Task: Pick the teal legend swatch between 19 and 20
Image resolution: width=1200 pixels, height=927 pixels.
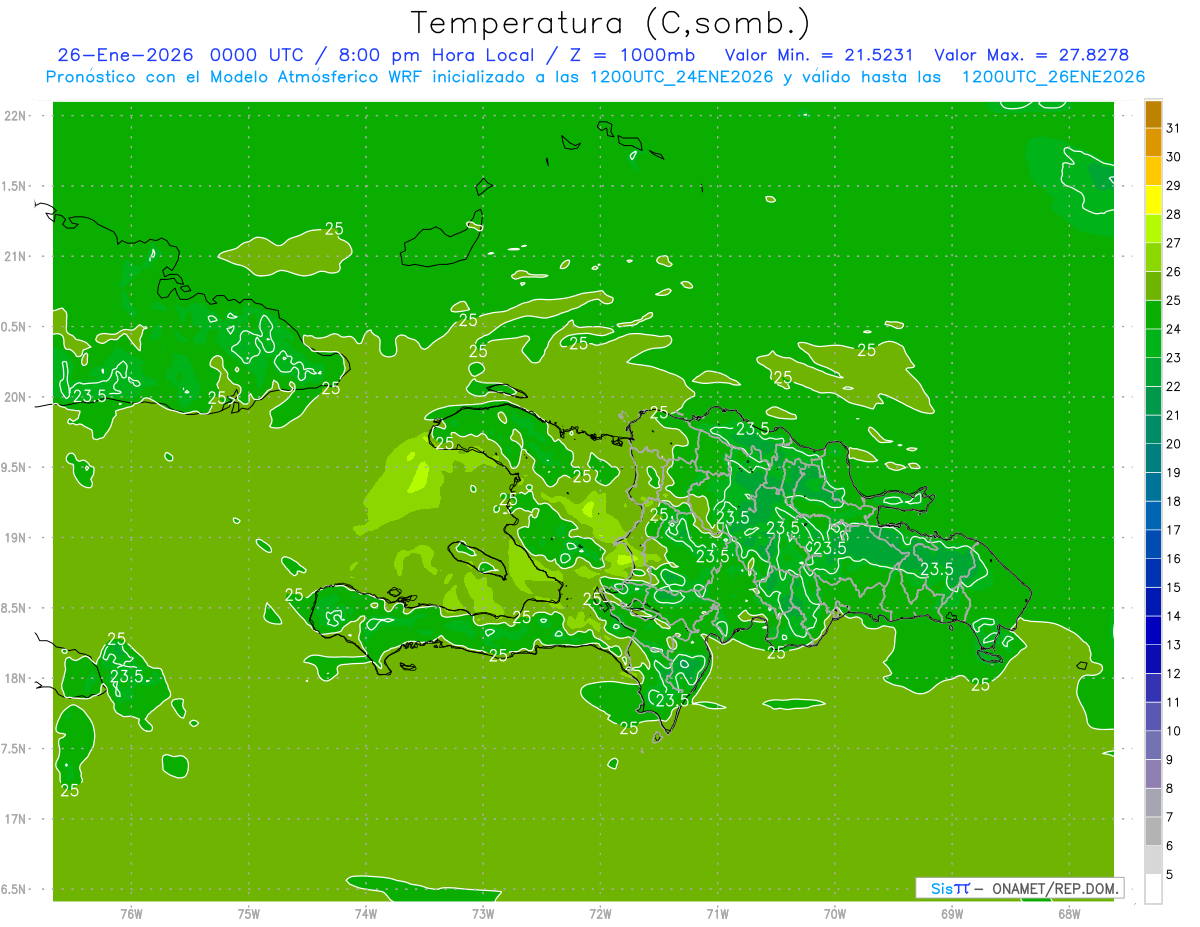Action: pyautogui.click(x=1153, y=458)
